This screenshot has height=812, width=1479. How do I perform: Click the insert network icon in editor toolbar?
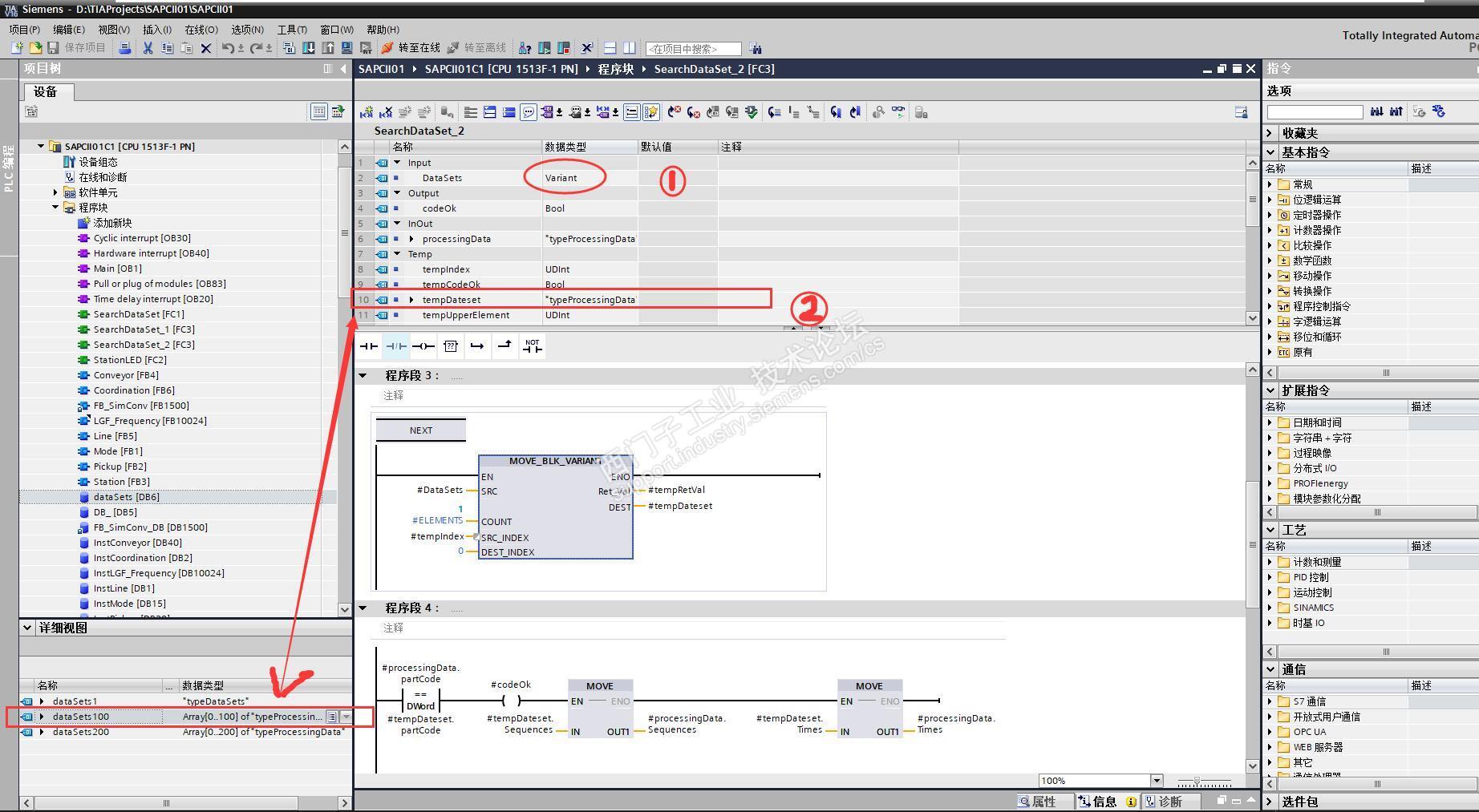[x=367, y=112]
